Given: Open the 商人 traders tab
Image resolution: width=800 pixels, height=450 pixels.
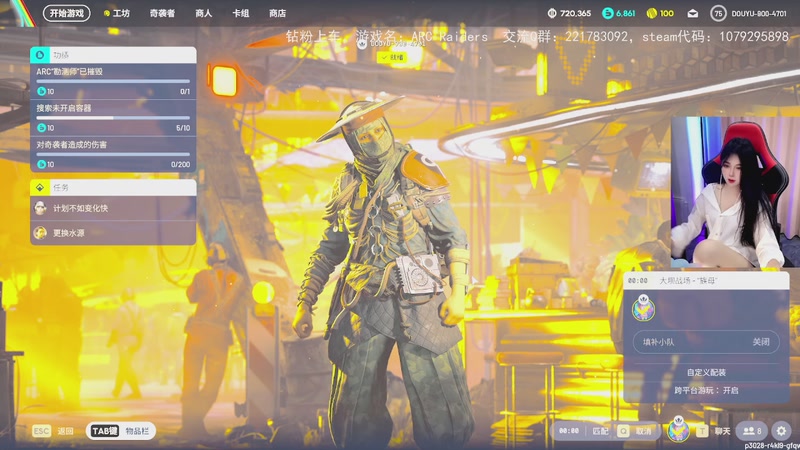Looking at the screenshot, I should (204, 13).
